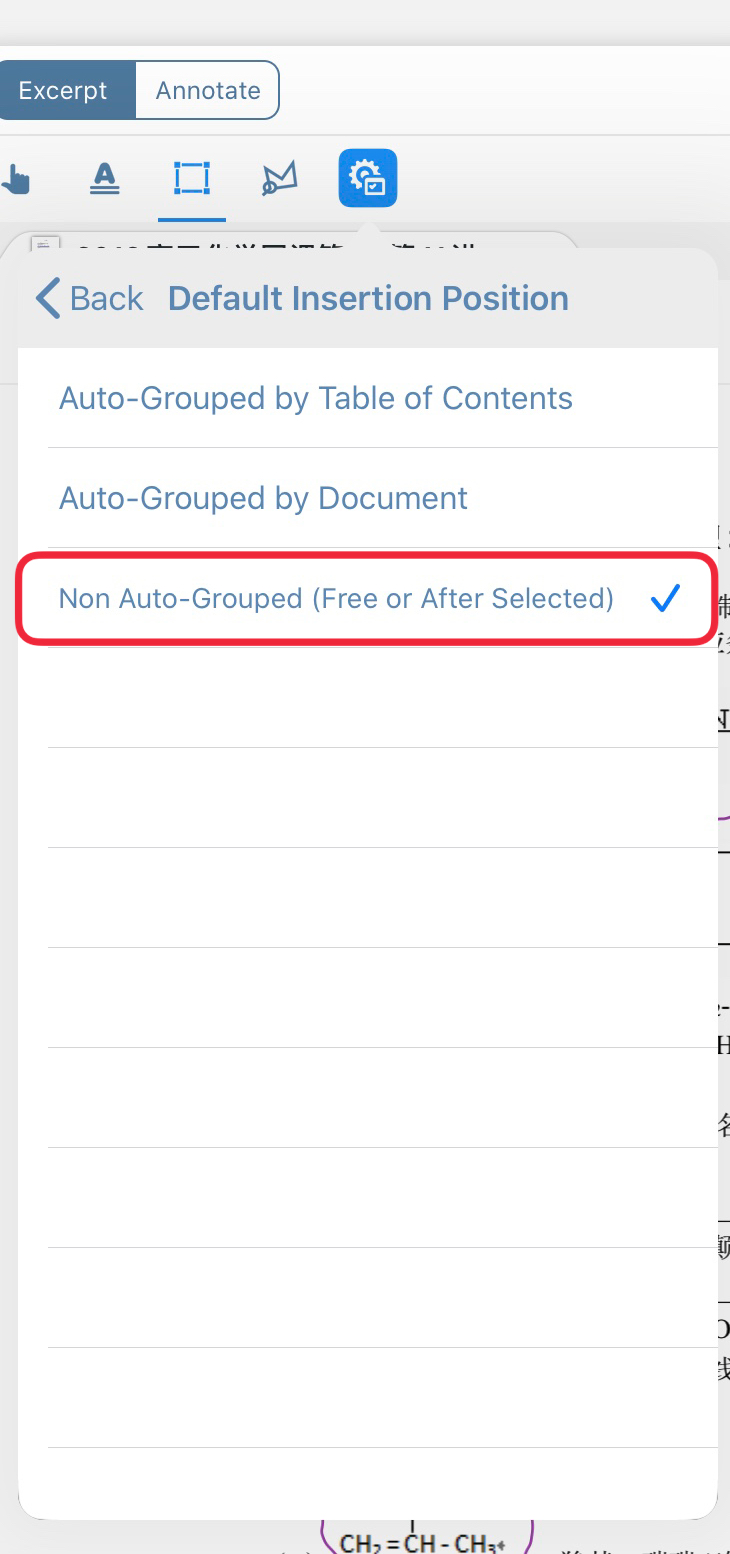Screen dimensions: 730x1554
Task: Select the hand pointer tool
Action: tap(16, 180)
